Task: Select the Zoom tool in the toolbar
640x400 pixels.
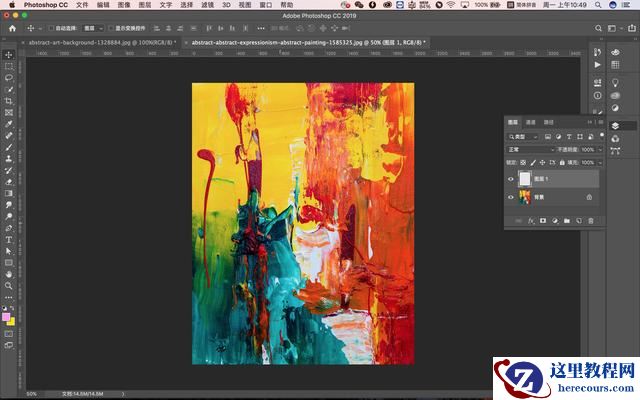Action: point(9,285)
